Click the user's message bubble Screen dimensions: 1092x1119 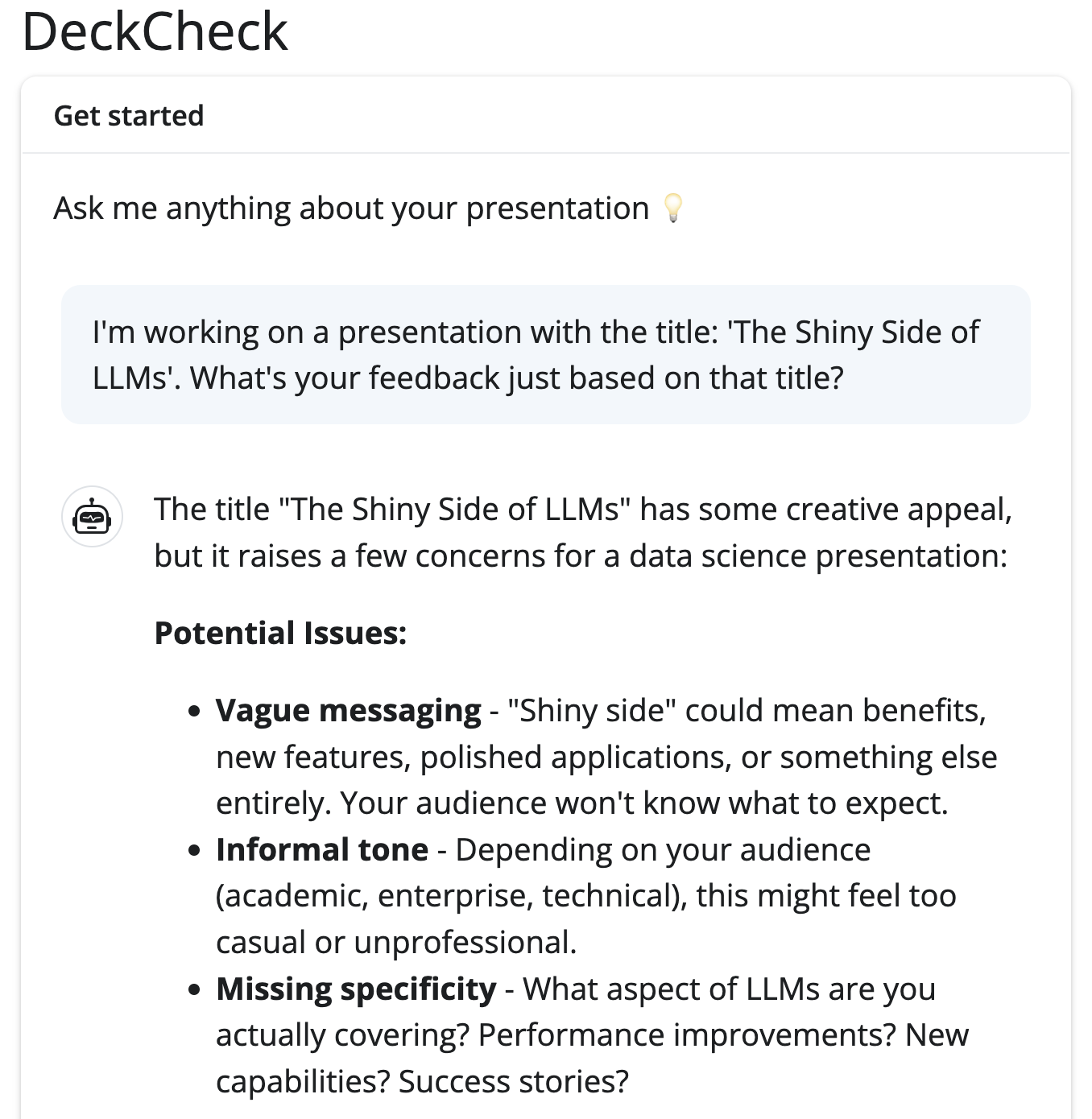545,354
